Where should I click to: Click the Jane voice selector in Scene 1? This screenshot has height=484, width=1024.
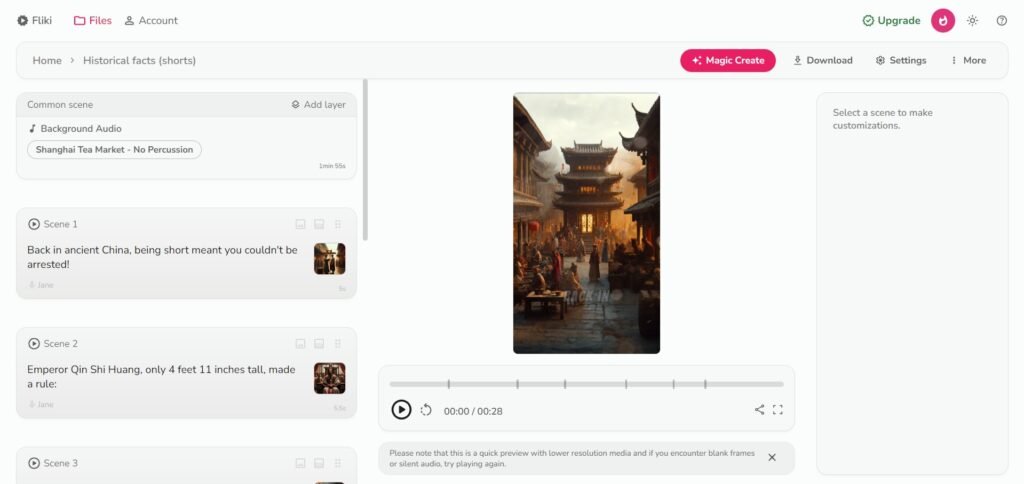click(40, 285)
